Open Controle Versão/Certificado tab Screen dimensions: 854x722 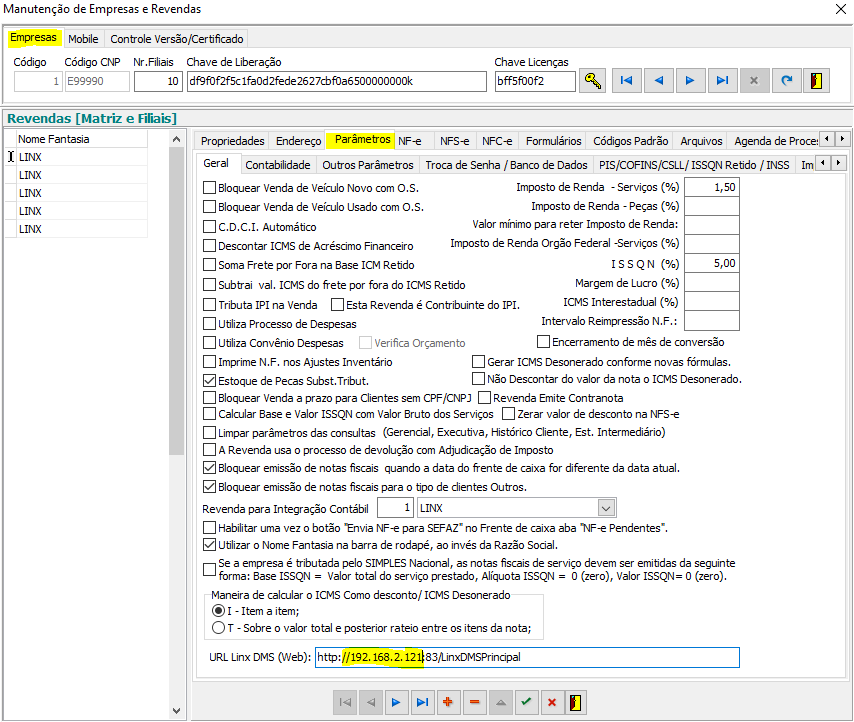[176, 39]
